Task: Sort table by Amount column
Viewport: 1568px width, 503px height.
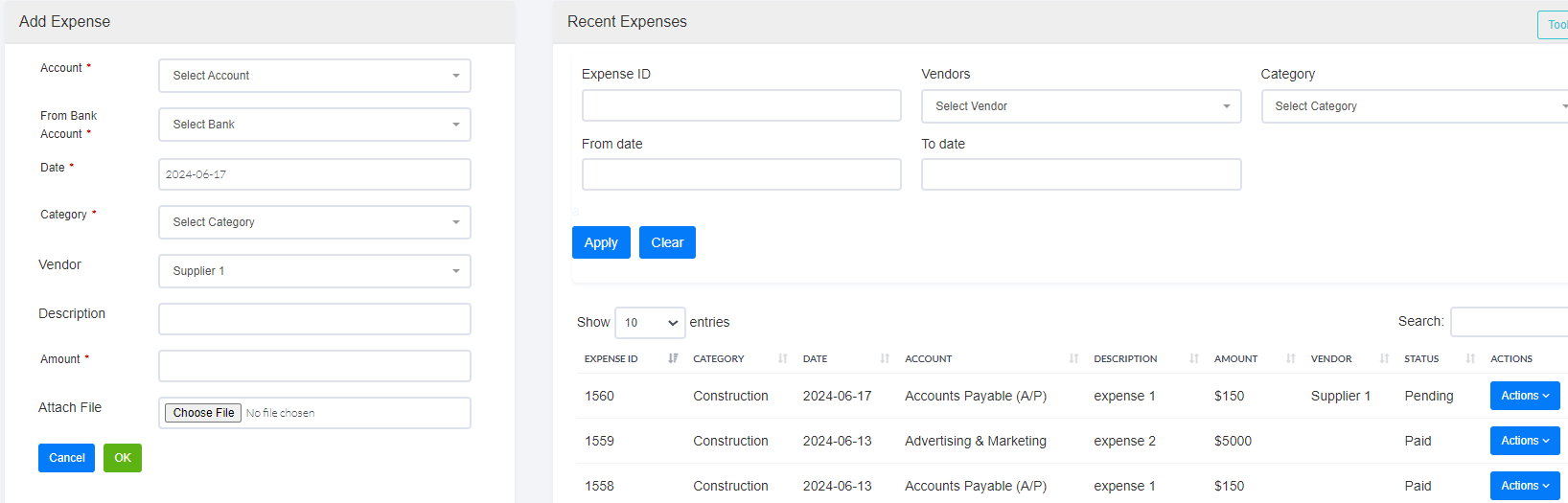Action: pos(1235,359)
